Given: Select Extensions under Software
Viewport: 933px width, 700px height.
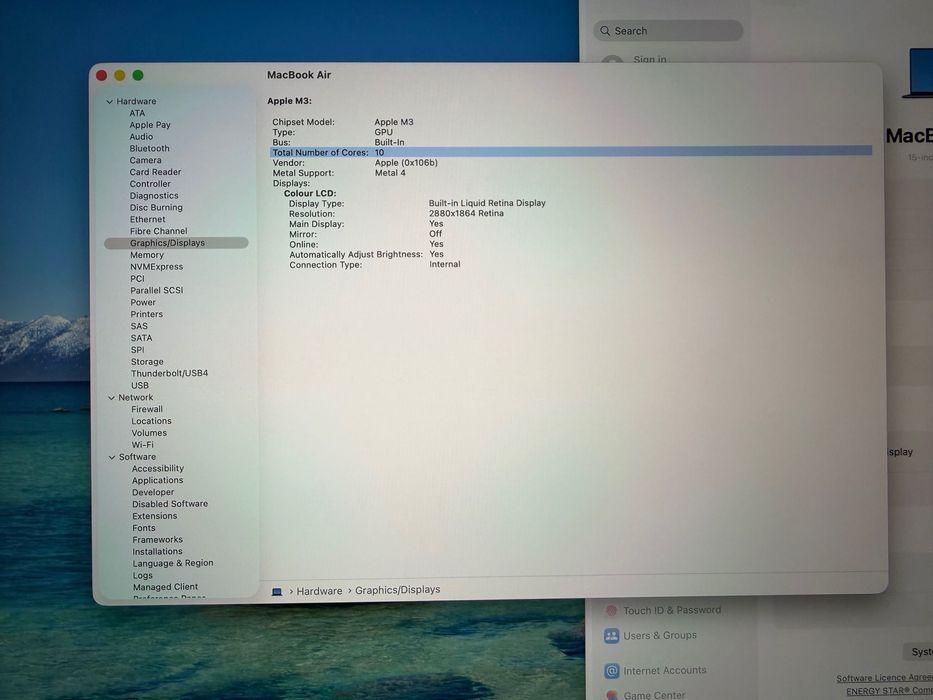Looking at the screenshot, I should (155, 516).
